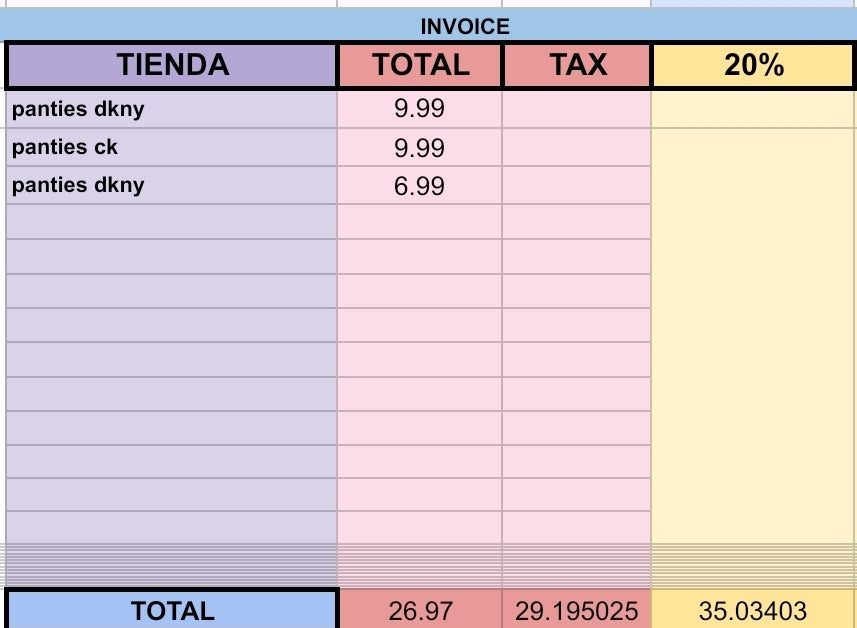
Task: Click the empty TAX cell beside panties ck
Action: pyautogui.click(x=577, y=148)
